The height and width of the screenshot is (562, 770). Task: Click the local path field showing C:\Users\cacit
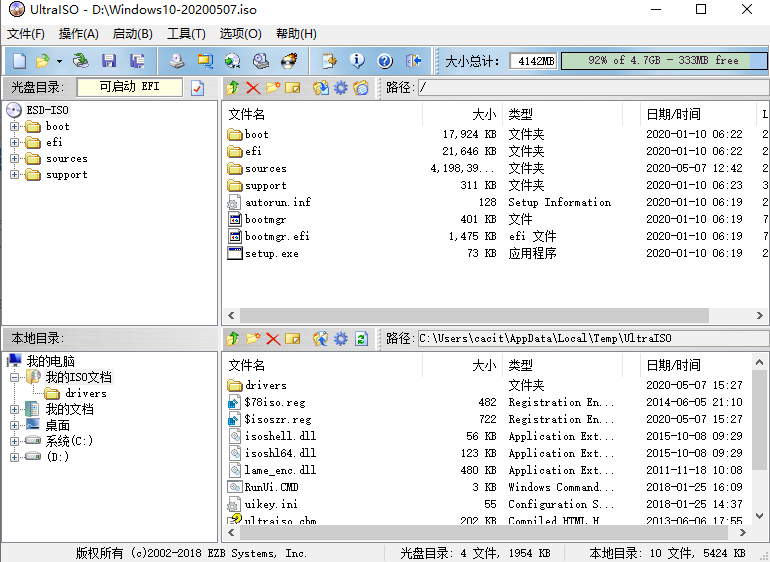(593, 338)
